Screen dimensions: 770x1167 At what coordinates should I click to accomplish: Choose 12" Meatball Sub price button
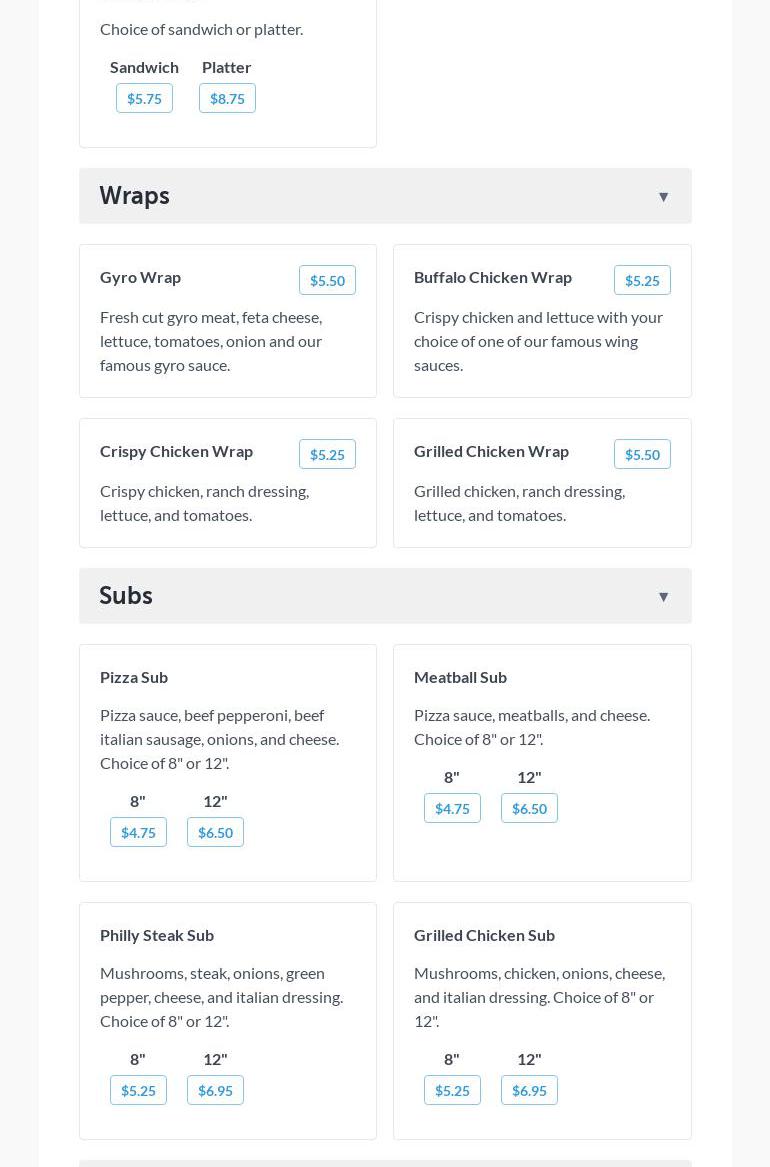529,808
